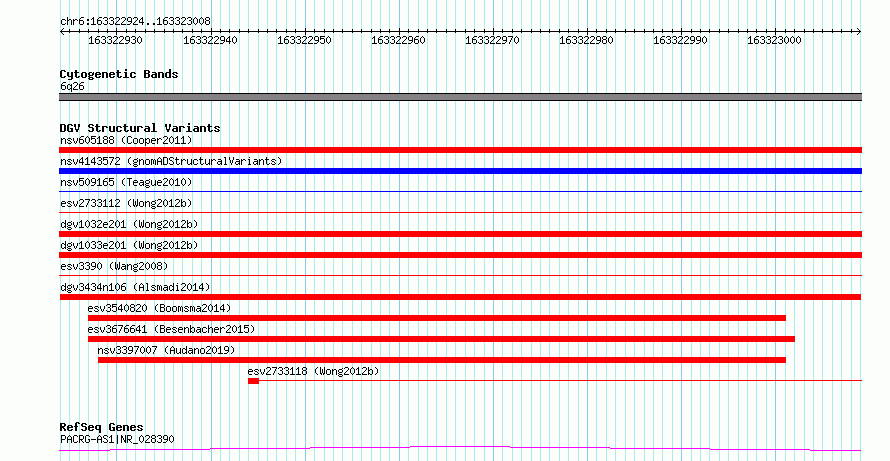Viewport: 890px width, 461px height.
Task: Click the red bar for nsv3397007
Action: 442,360
